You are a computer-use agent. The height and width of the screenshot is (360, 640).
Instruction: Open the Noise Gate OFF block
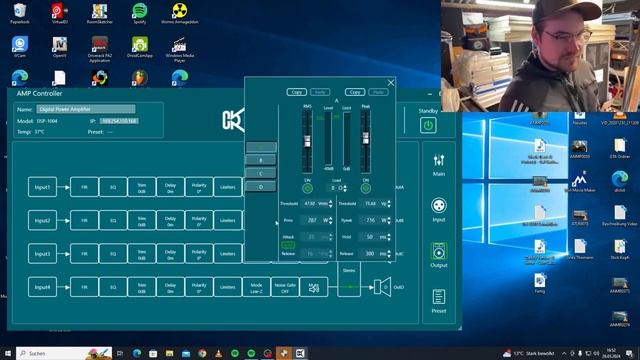[285, 287]
